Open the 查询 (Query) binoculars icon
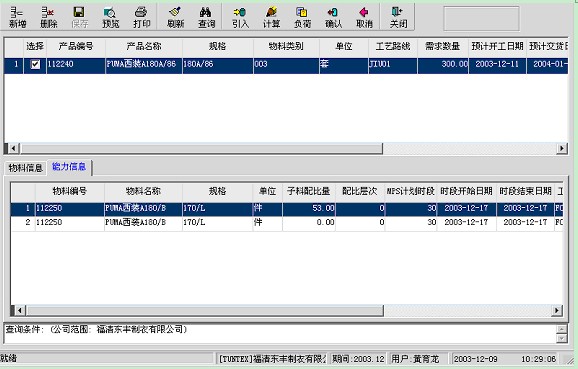Image resolution: width=578 pixels, height=369 pixels. (x=206, y=17)
